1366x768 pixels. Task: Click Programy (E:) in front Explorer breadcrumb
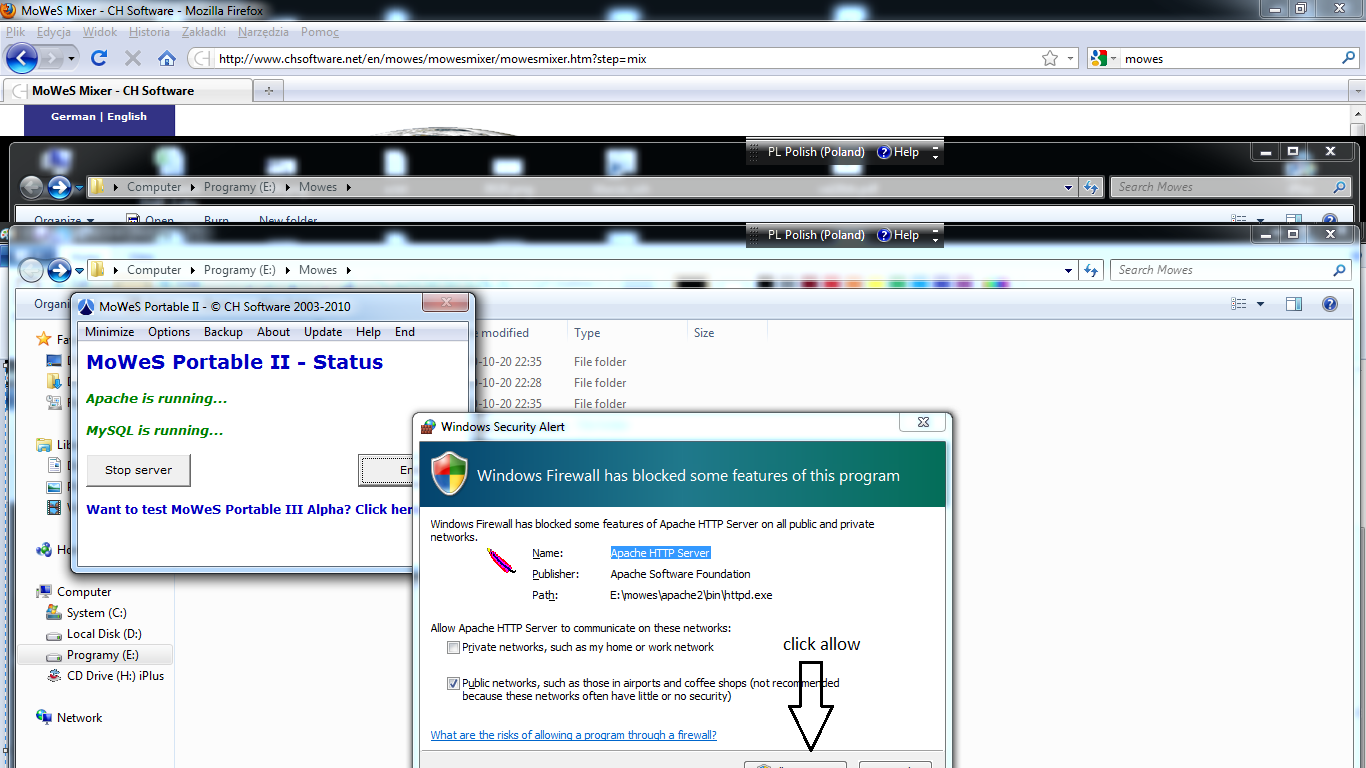239,270
